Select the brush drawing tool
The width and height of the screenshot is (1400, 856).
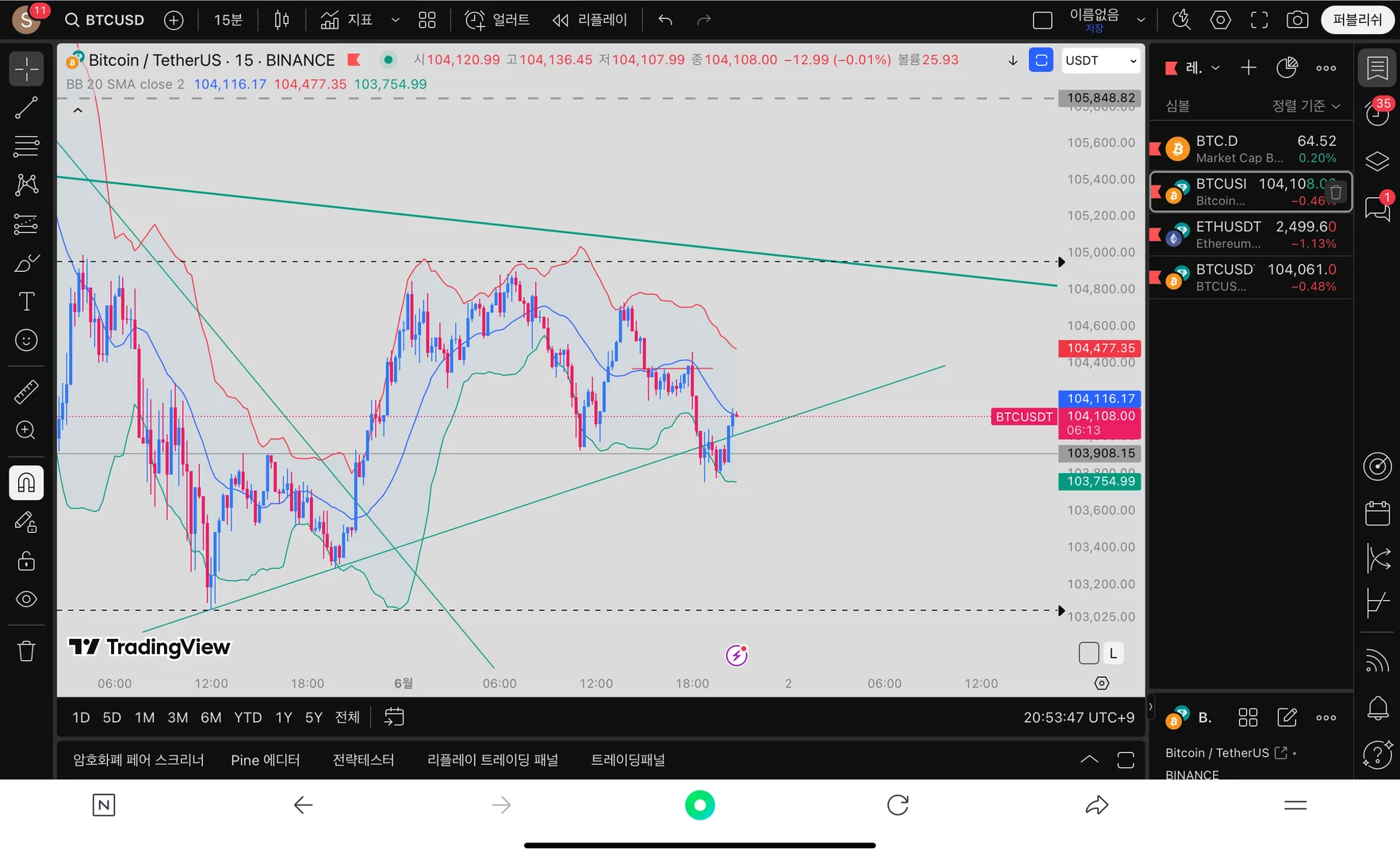coord(26,262)
